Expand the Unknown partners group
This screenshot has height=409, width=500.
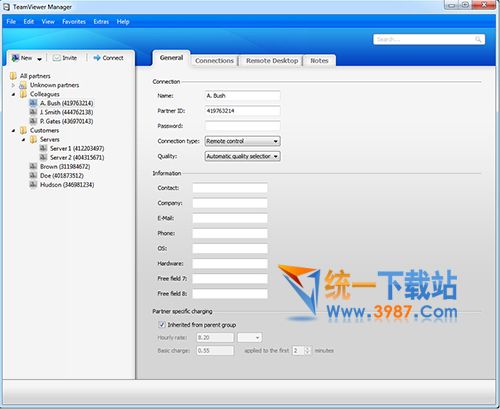[13, 85]
